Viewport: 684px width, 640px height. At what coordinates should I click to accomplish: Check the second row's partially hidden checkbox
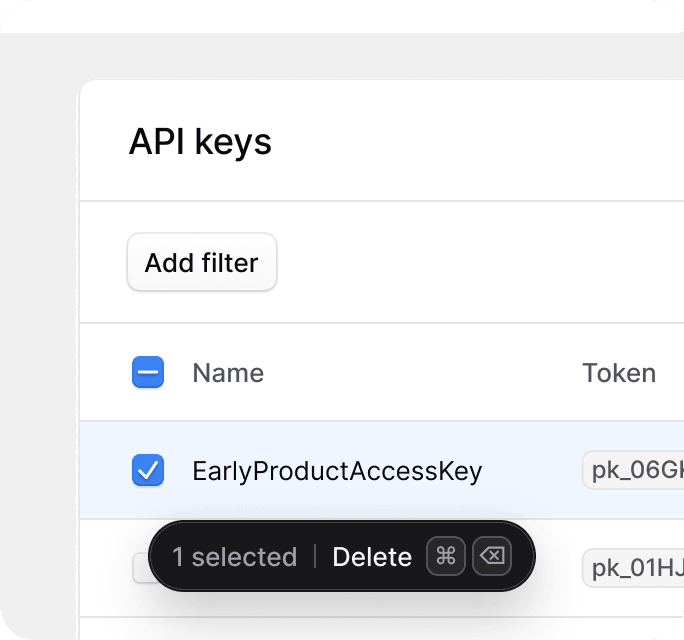(x=140, y=568)
